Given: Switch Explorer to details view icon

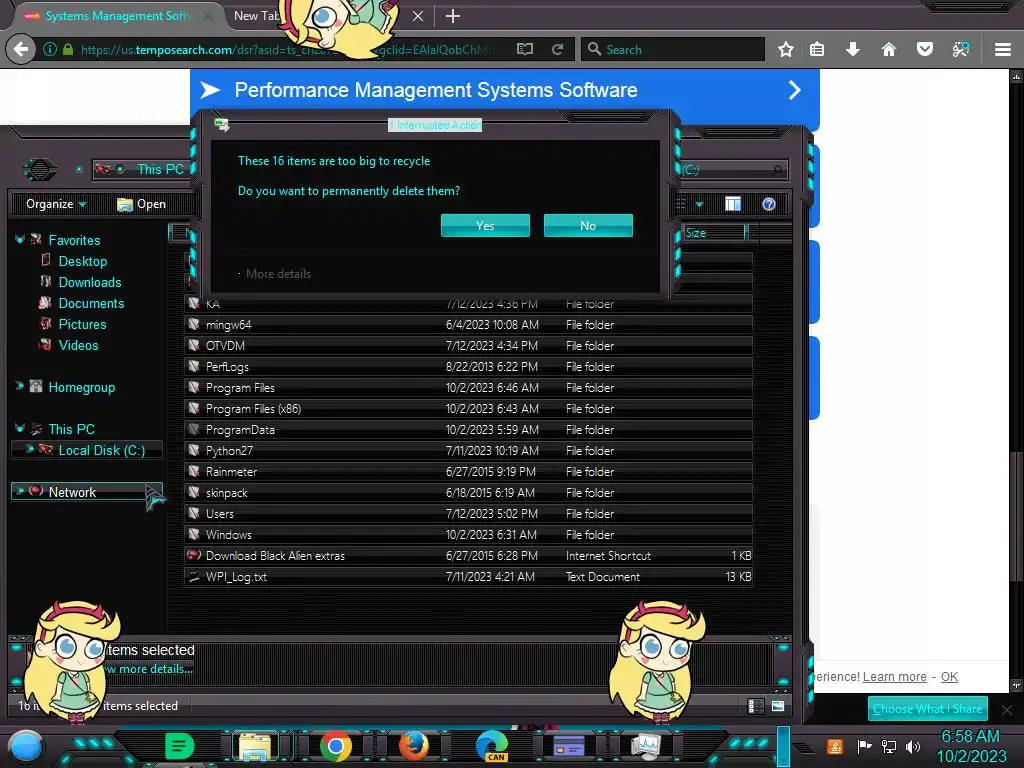Looking at the screenshot, I should tap(756, 706).
